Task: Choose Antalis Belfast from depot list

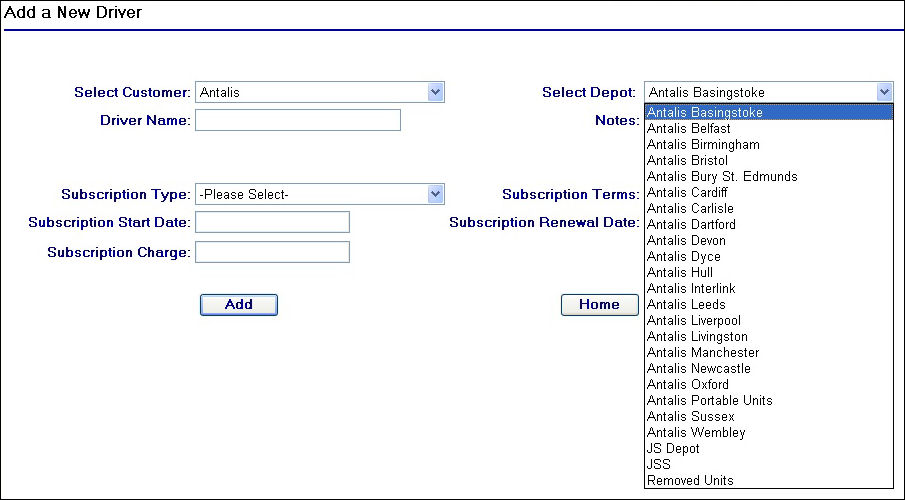Action: 769,128
